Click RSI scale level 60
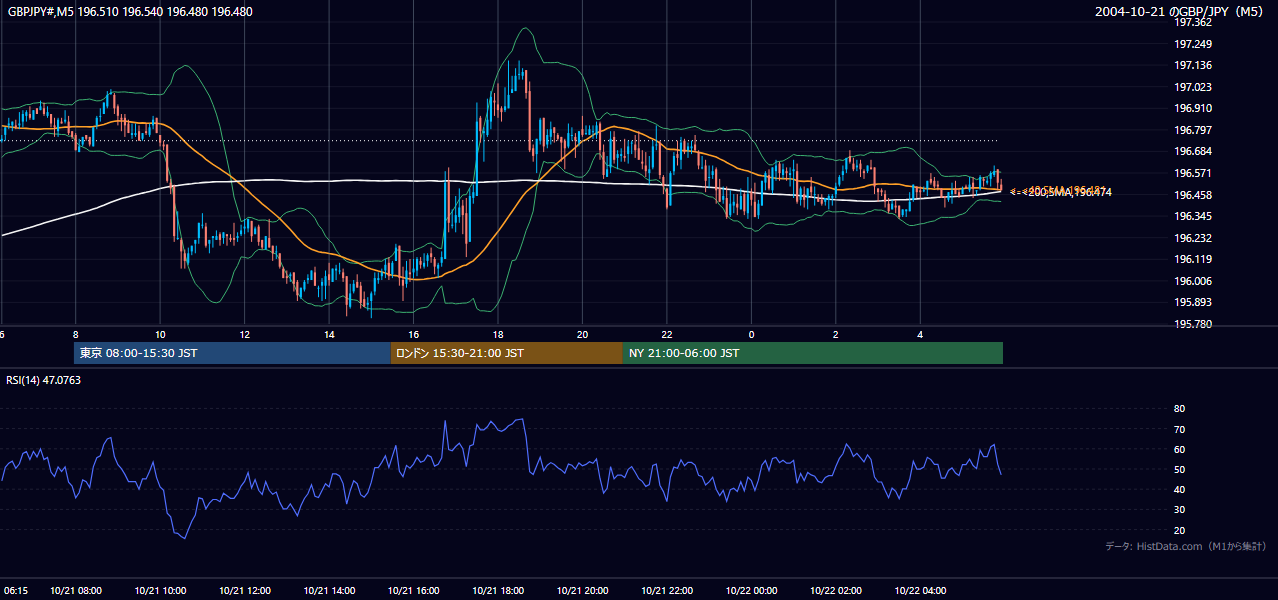This screenshot has height=600, width=1278. 1179,449
